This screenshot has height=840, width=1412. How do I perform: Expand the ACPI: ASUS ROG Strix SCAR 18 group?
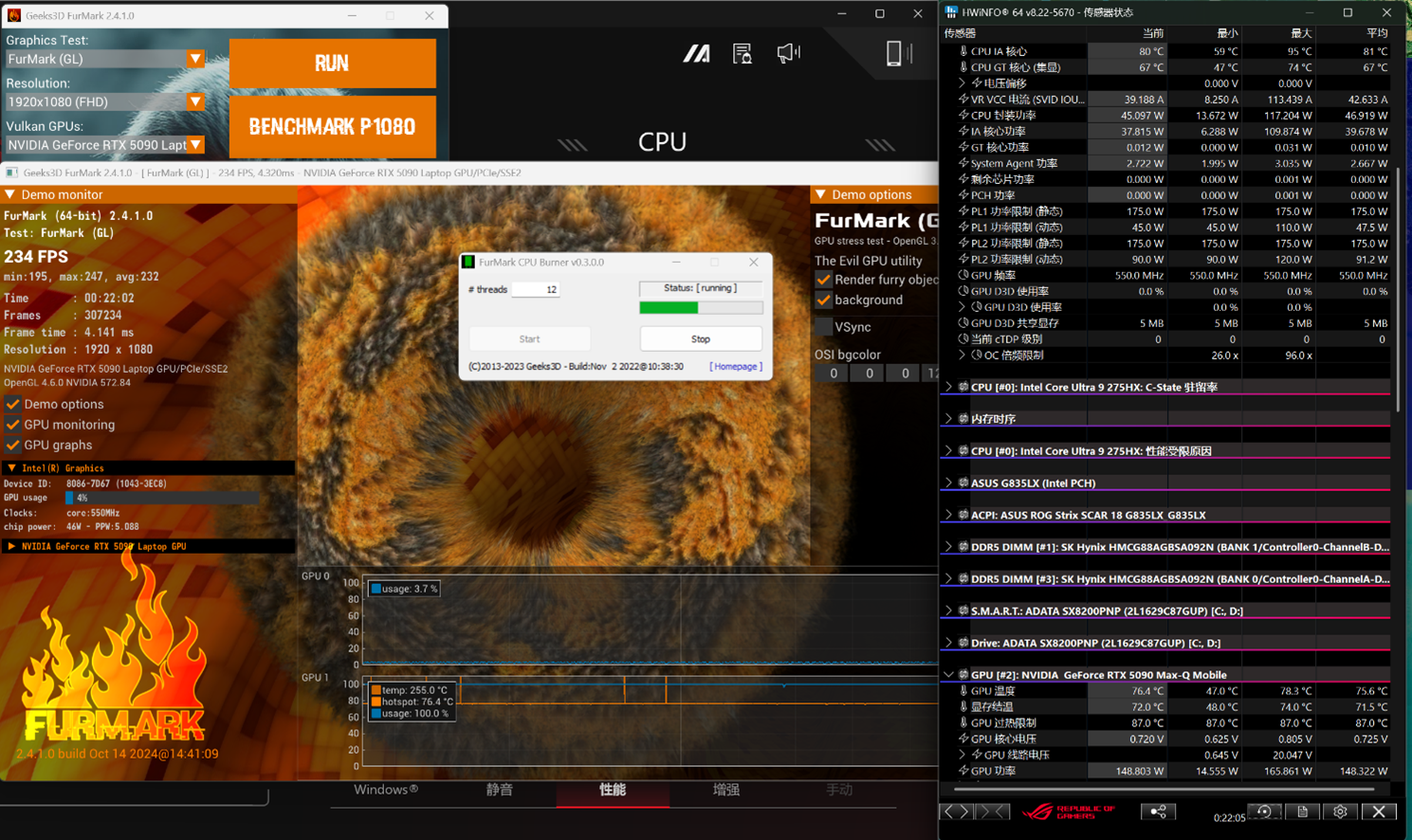[948, 515]
